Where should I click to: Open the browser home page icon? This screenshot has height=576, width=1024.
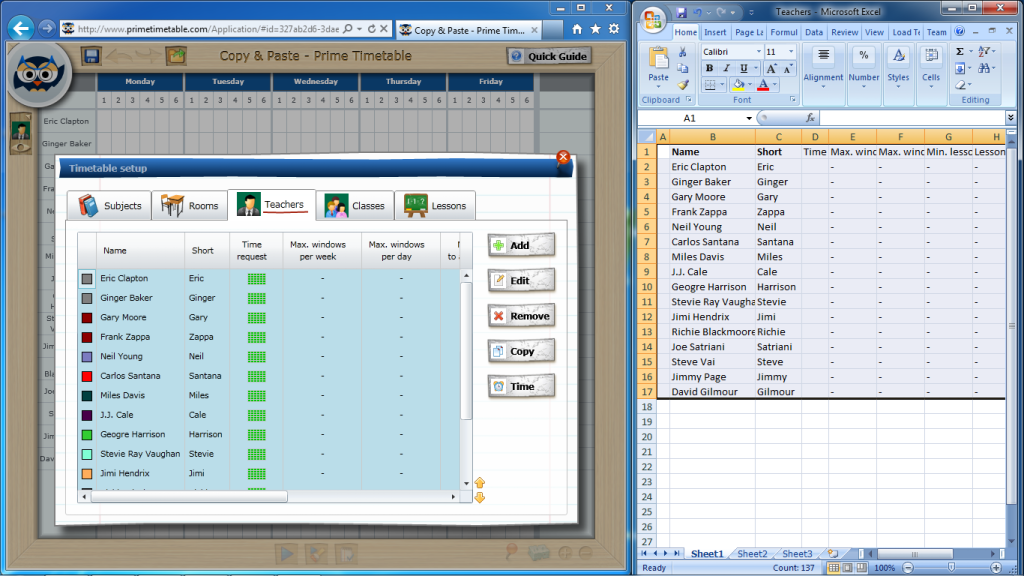tap(577, 29)
